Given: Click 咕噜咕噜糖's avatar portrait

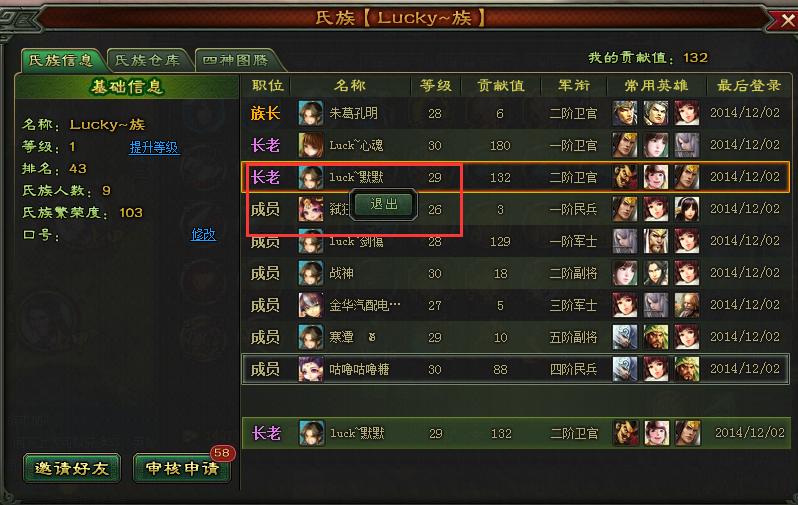Looking at the screenshot, I should coord(310,369).
